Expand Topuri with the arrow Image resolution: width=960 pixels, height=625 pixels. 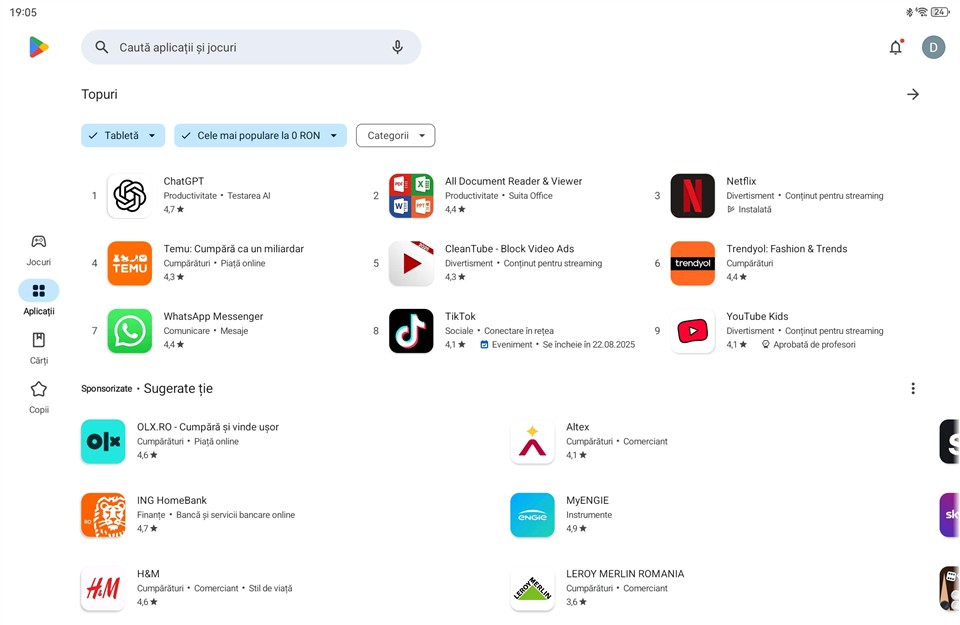click(x=912, y=94)
